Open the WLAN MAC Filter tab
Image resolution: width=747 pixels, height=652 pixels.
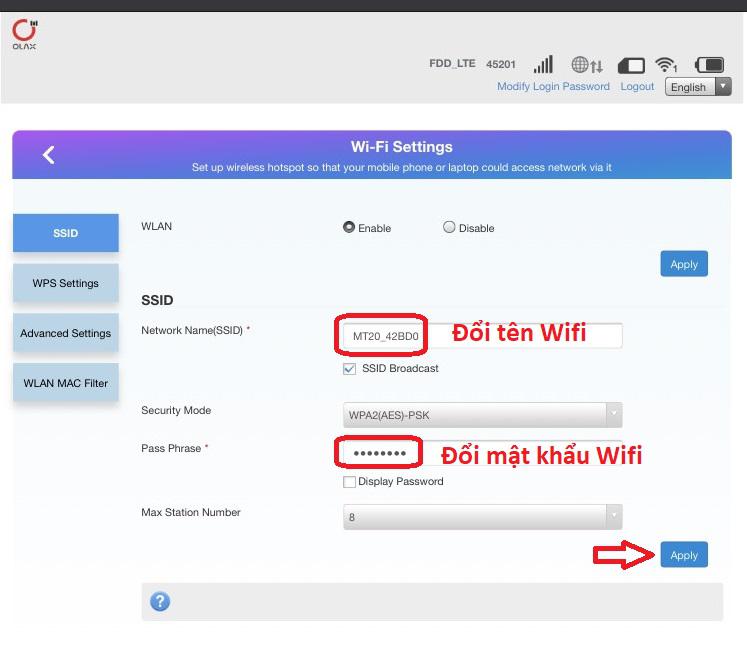coord(66,383)
